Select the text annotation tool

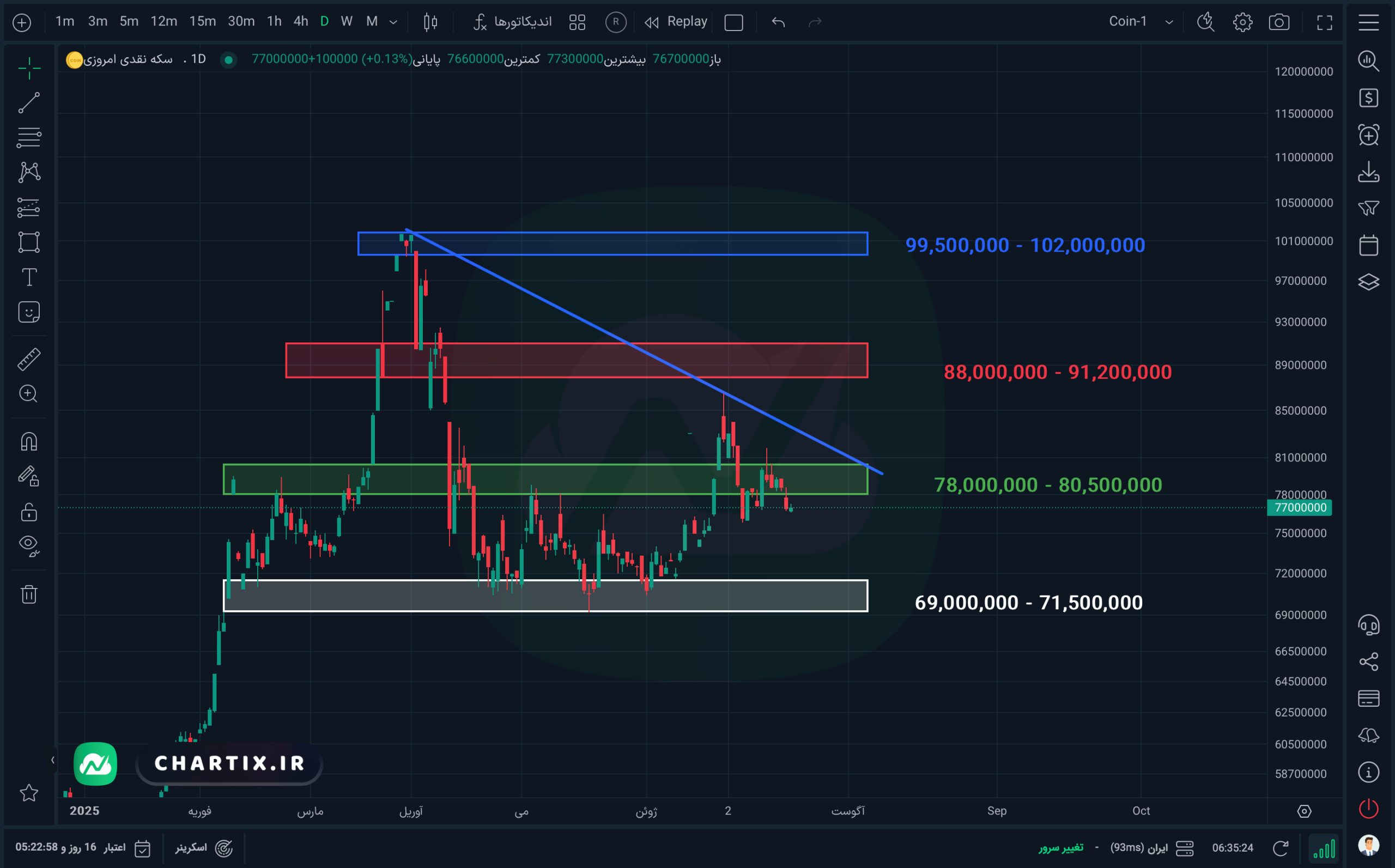point(29,277)
